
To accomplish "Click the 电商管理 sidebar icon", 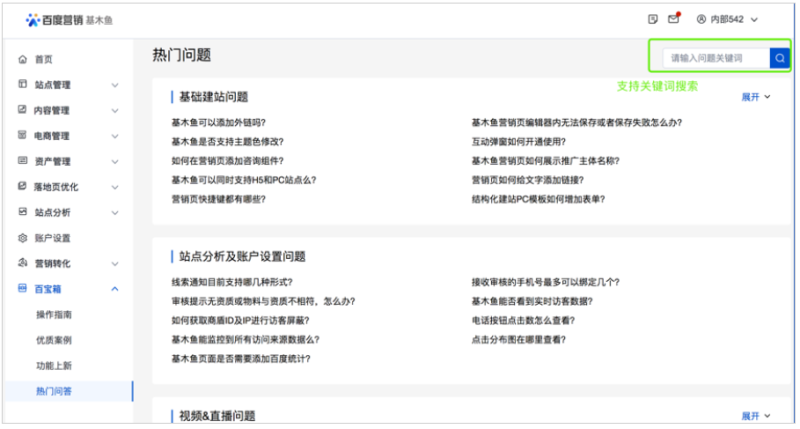I will (22, 135).
